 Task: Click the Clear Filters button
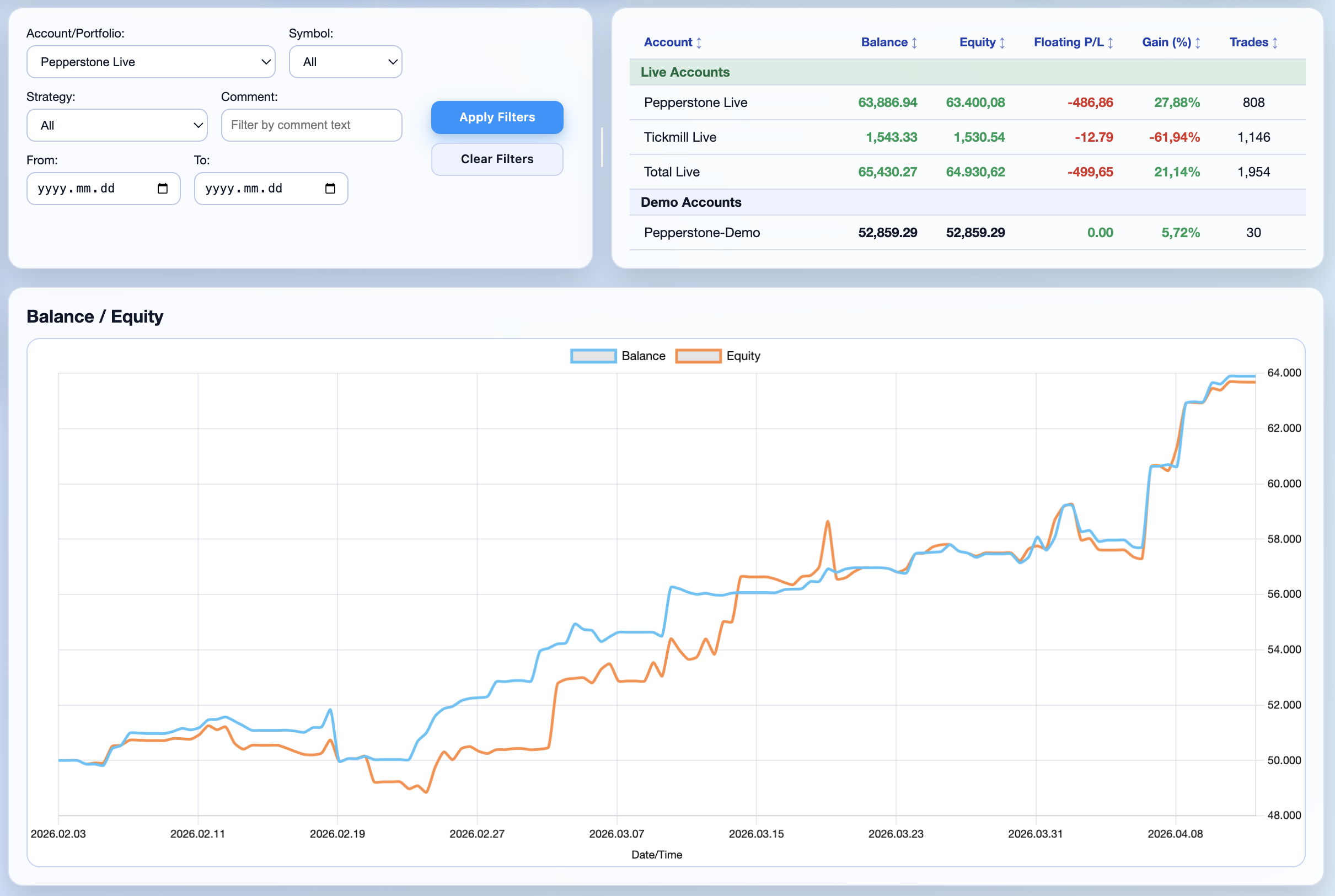pyautogui.click(x=497, y=159)
